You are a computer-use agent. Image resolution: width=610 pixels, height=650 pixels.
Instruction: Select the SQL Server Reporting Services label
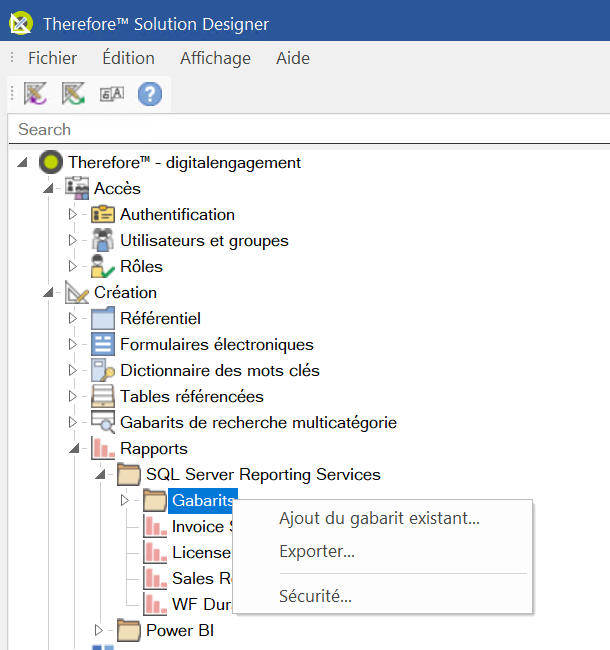click(x=263, y=475)
